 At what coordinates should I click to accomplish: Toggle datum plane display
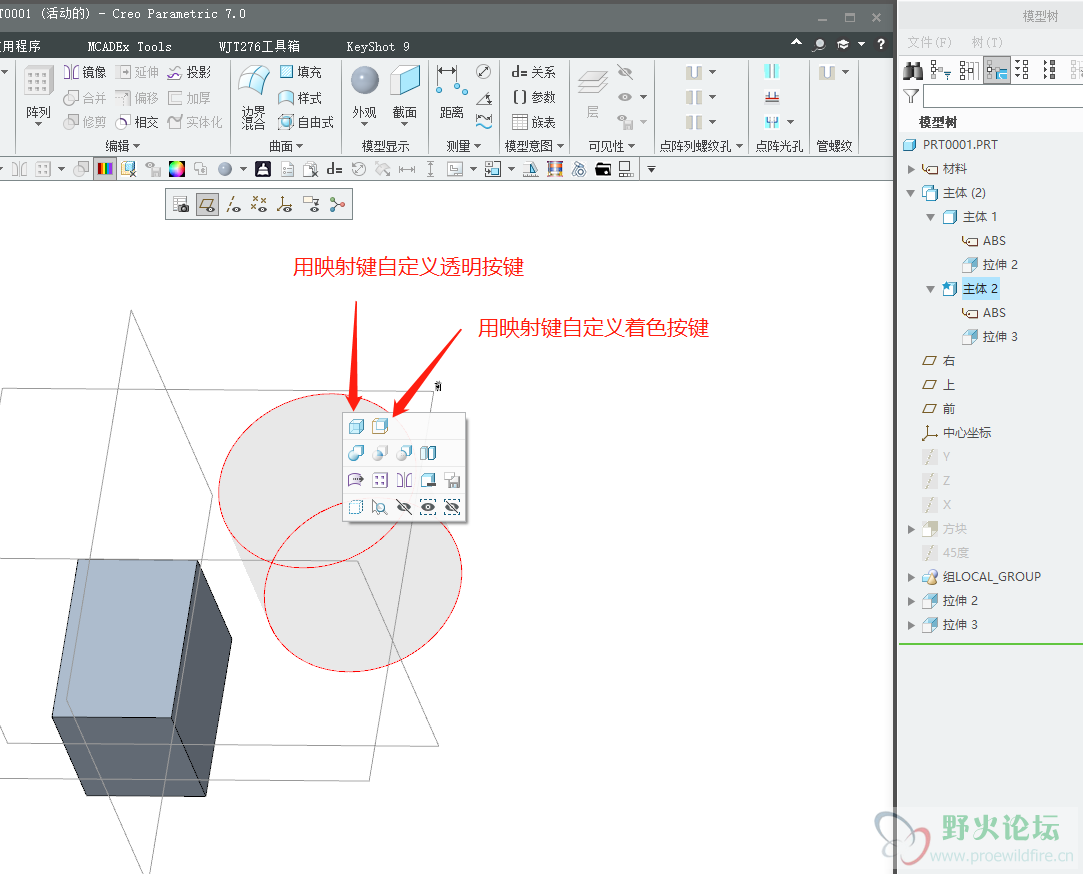(207, 205)
